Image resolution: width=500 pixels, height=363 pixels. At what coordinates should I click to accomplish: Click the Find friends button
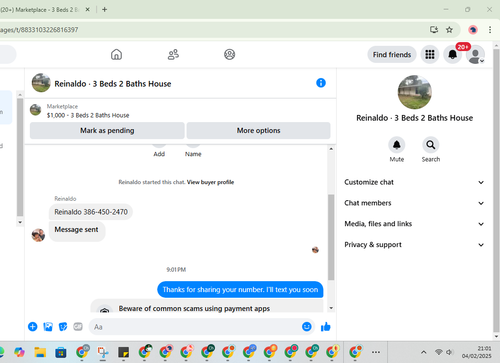pos(392,55)
